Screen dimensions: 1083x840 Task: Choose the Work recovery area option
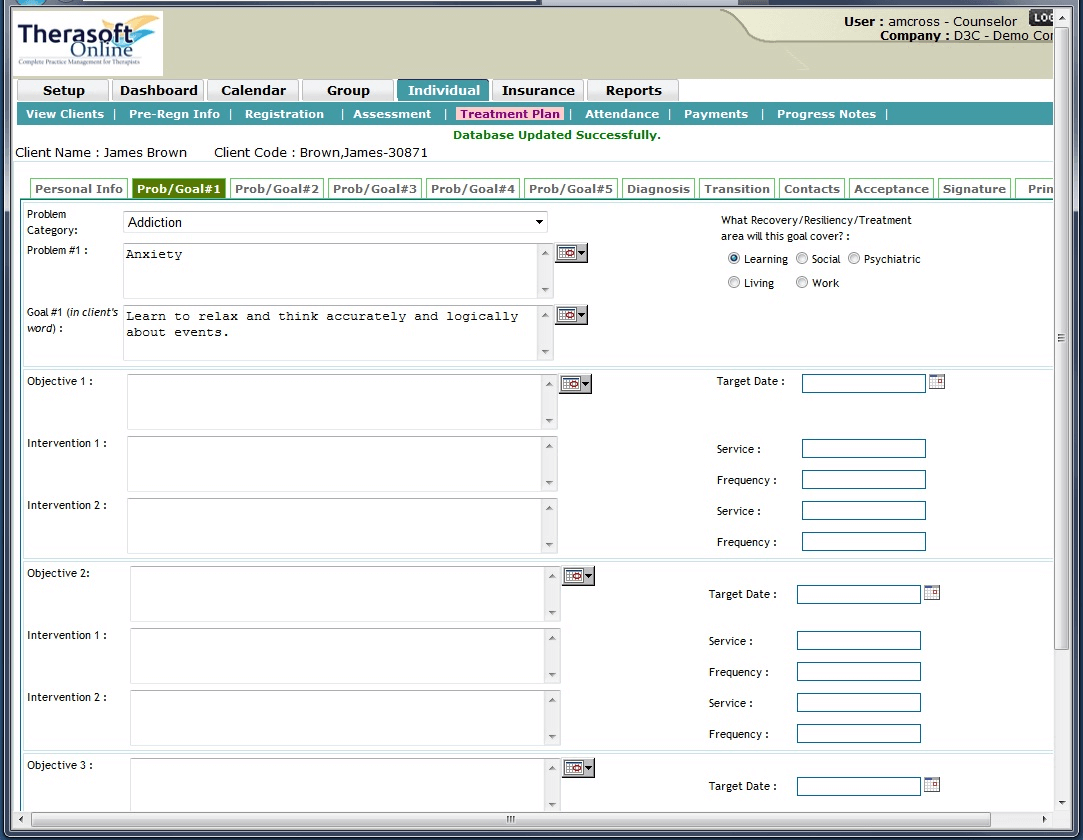pyautogui.click(x=801, y=282)
